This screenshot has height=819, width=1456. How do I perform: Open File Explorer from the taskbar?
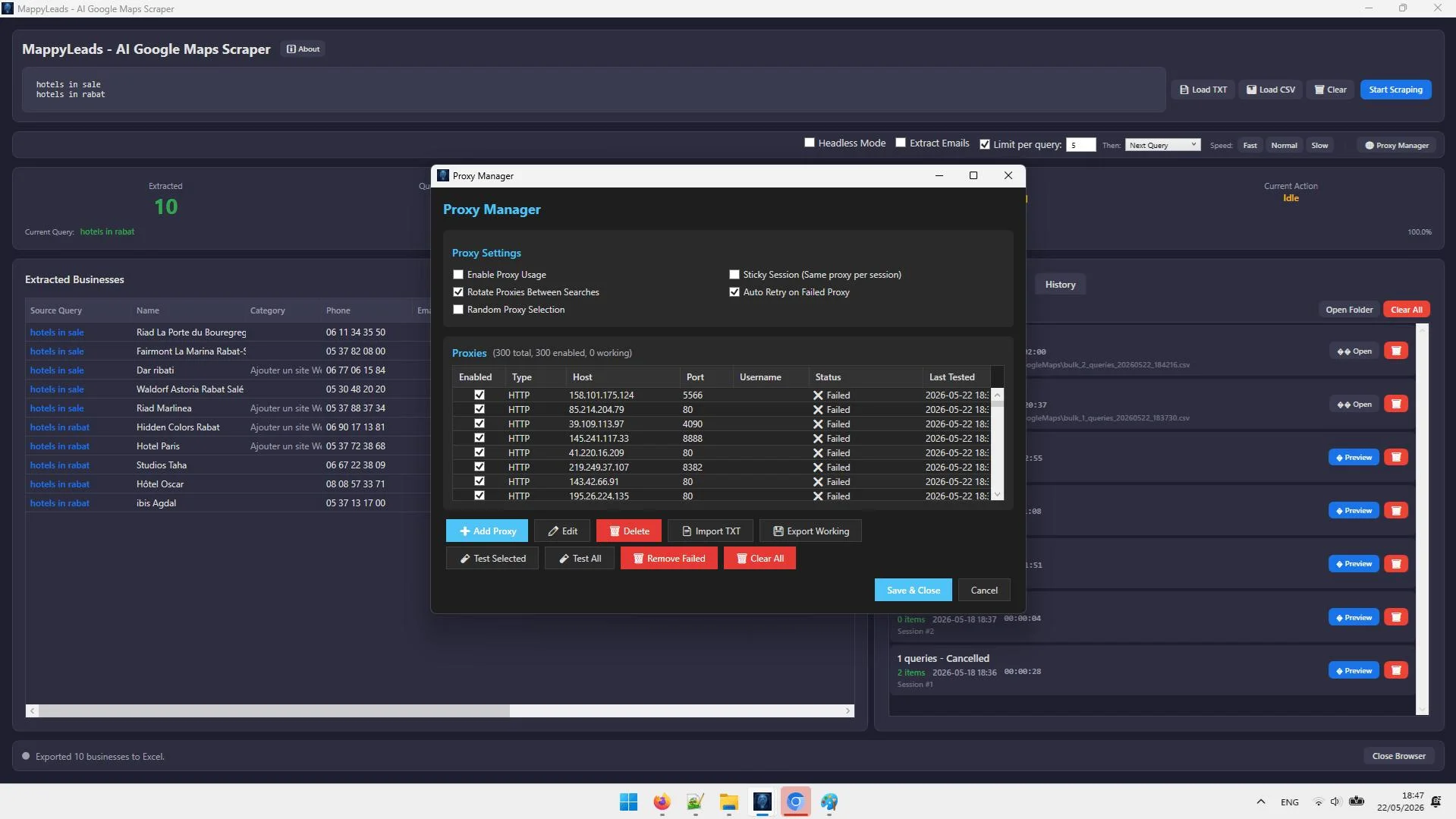click(728, 802)
